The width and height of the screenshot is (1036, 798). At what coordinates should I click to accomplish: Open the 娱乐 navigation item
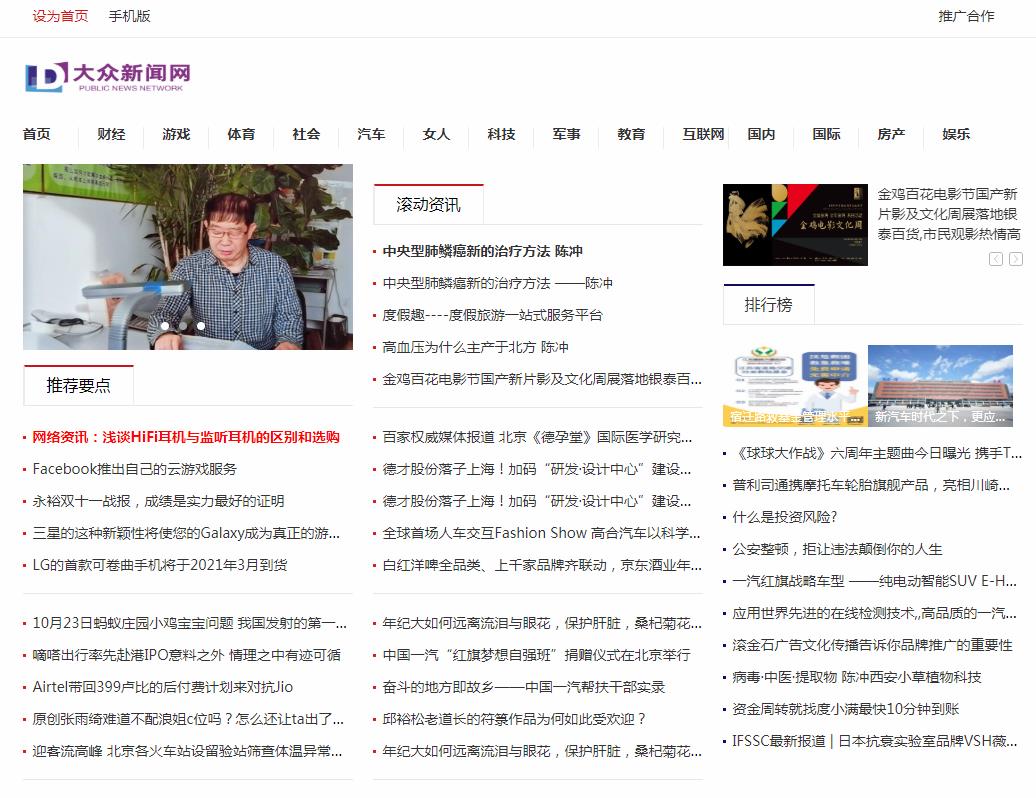point(956,134)
